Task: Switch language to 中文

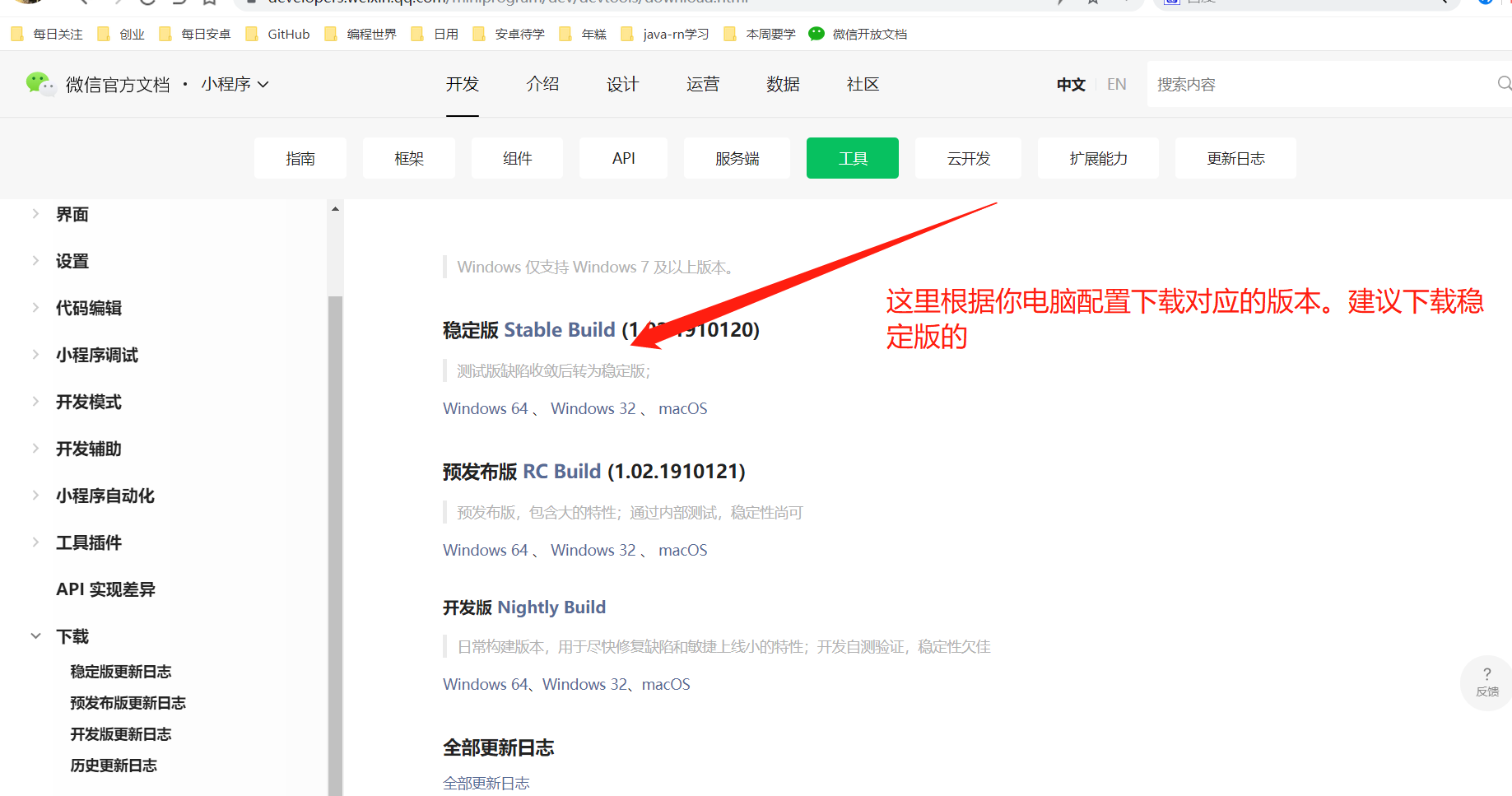Action: pos(1071,85)
